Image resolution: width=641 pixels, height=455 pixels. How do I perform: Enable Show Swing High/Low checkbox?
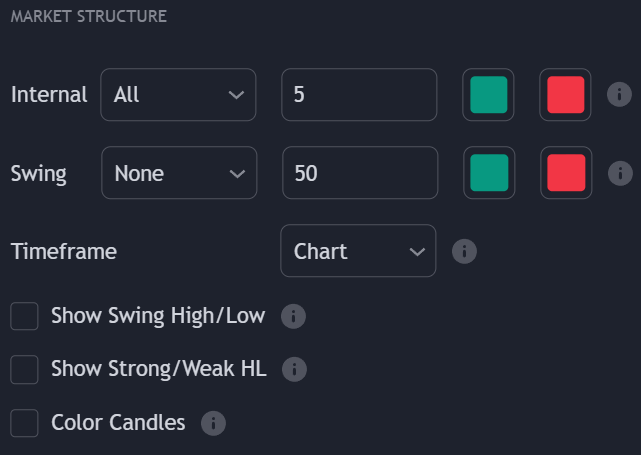24,317
